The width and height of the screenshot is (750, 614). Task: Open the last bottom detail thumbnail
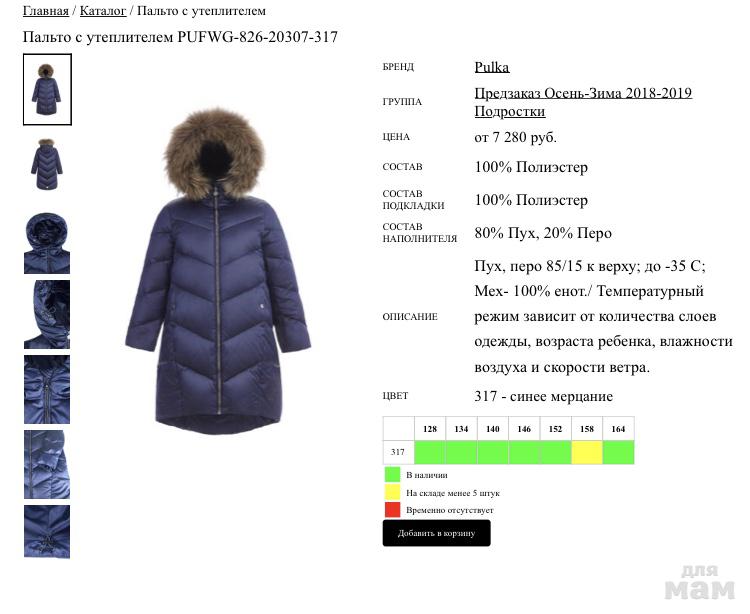pyautogui.click(x=47, y=532)
